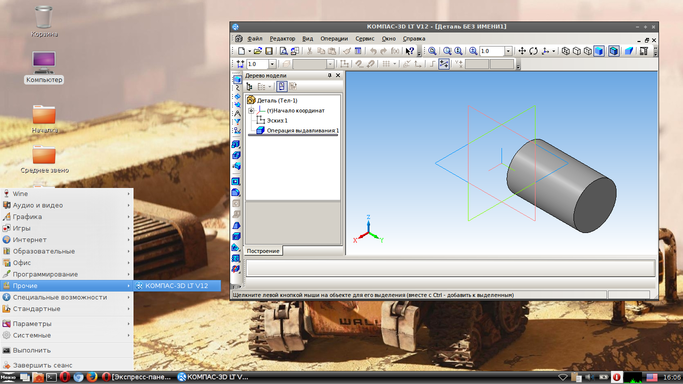Open Сервис menu
683x384 pixels.
365,39
